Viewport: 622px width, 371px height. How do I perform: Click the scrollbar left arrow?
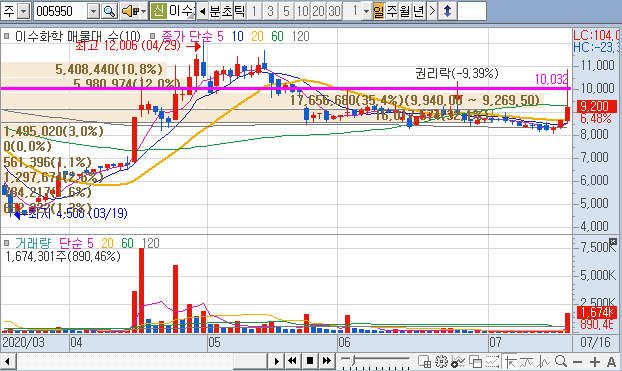(8, 361)
